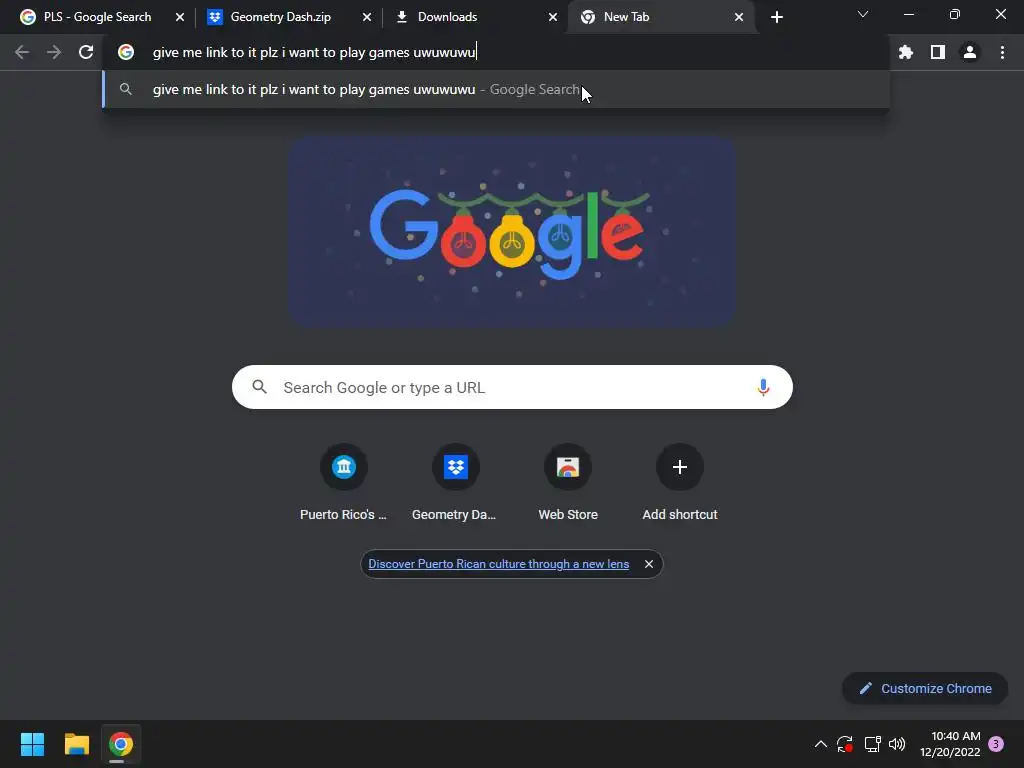Open the Puerto Rico's shortcut
Image resolution: width=1024 pixels, height=768 pixels.
(x=344, y=482)
